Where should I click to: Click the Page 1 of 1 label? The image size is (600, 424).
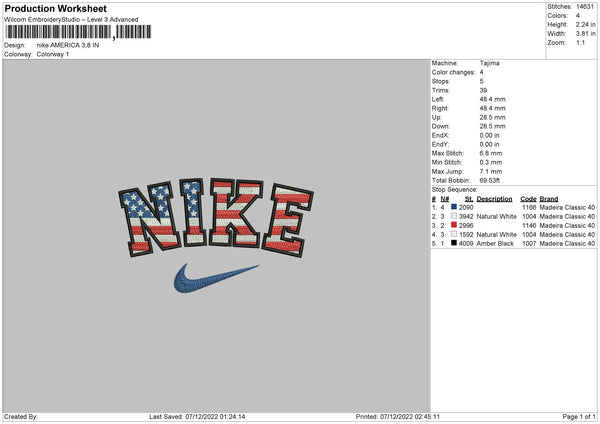coord(579,416)
